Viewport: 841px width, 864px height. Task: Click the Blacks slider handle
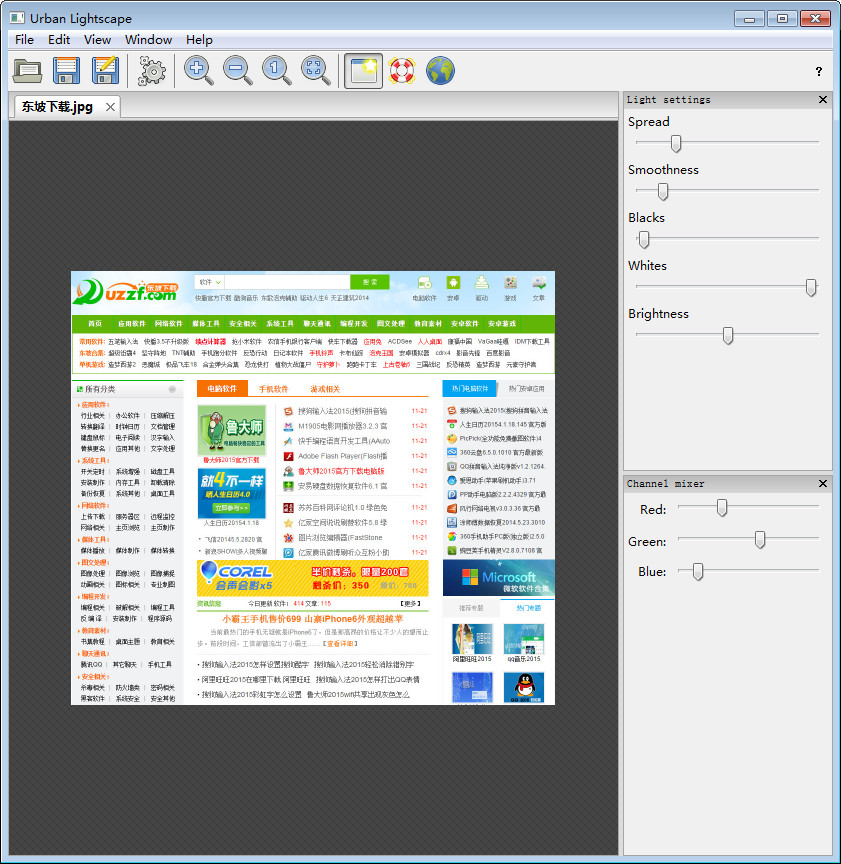(643, 239)
